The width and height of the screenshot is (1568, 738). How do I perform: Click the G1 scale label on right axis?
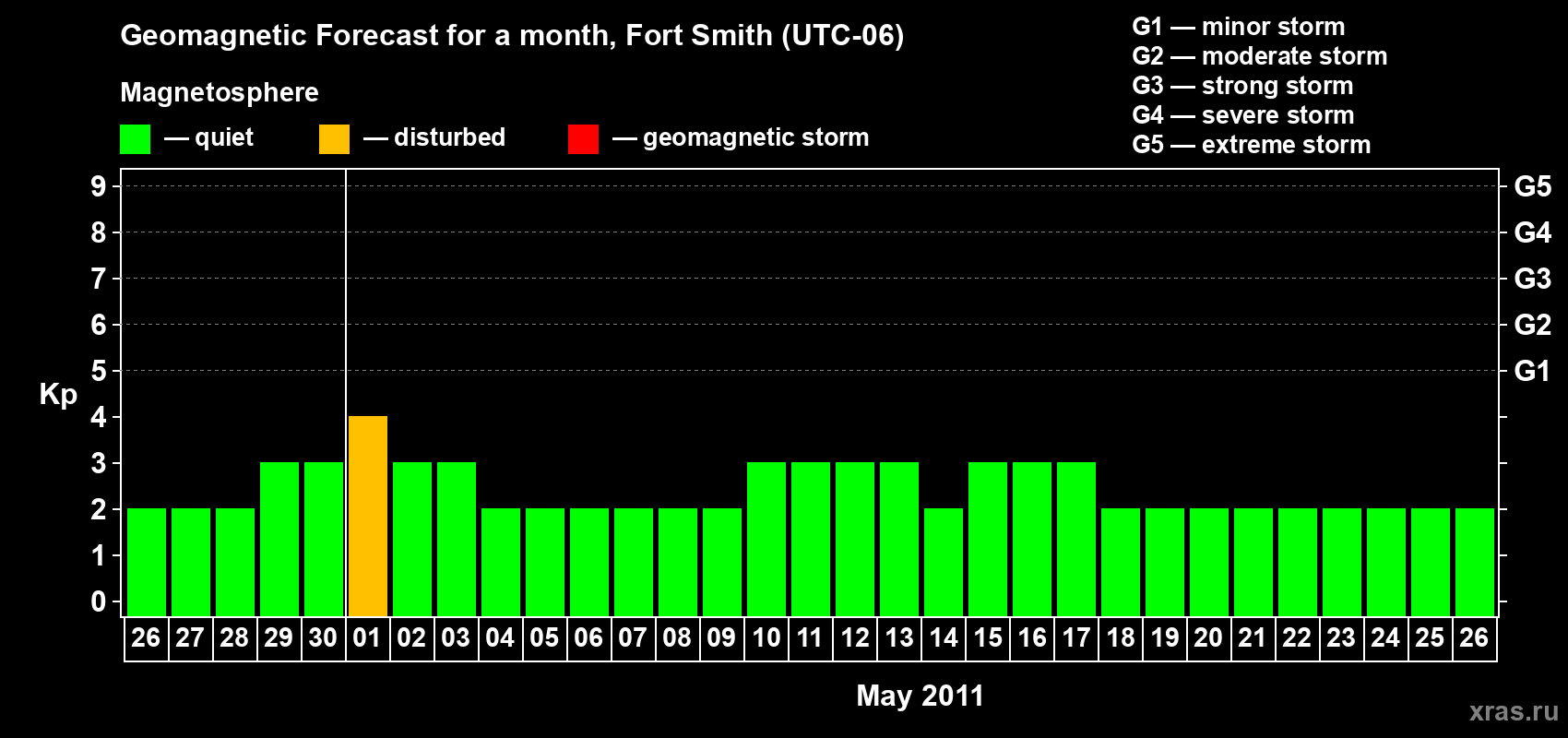point(1533,371)
